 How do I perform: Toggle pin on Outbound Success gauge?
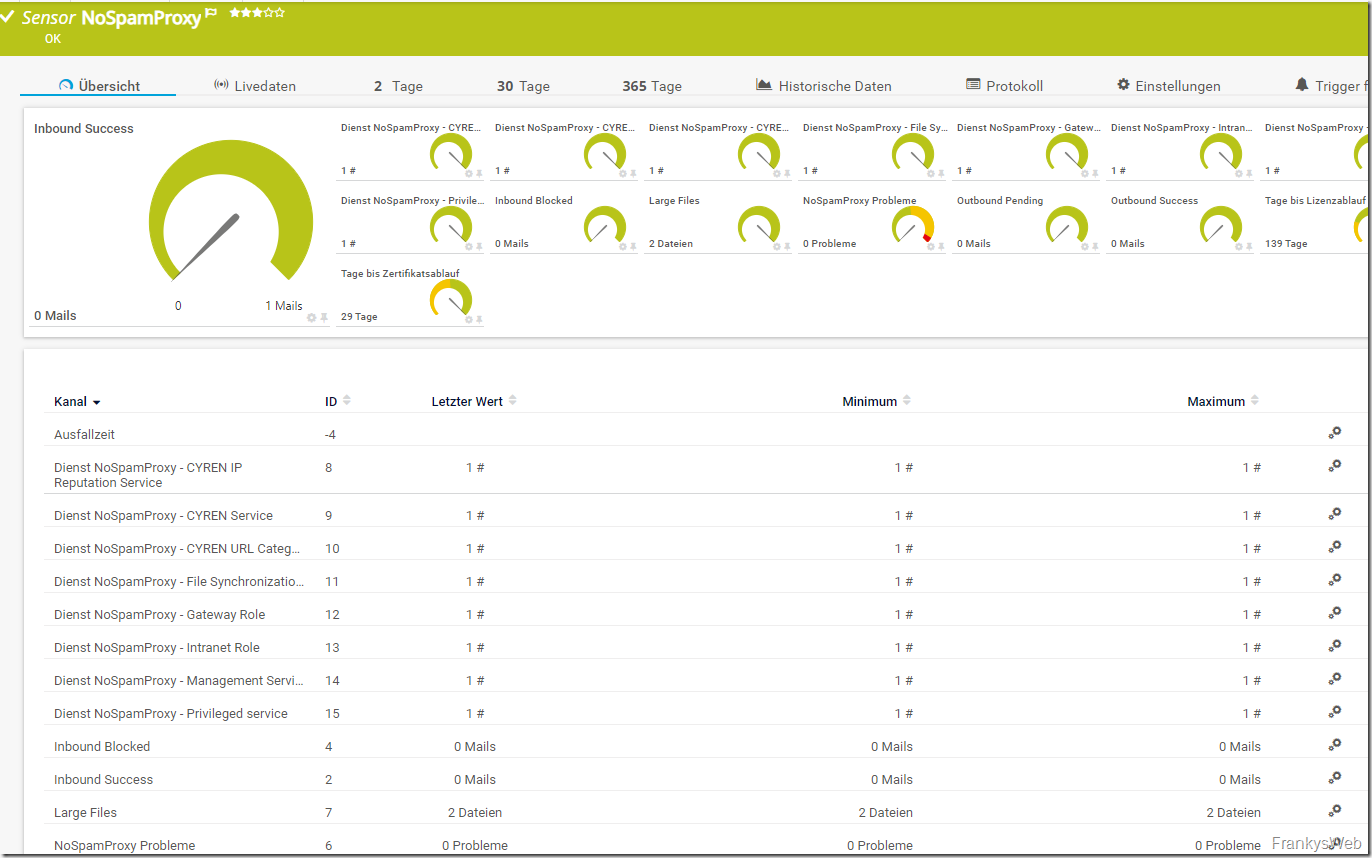(1249, 246)
